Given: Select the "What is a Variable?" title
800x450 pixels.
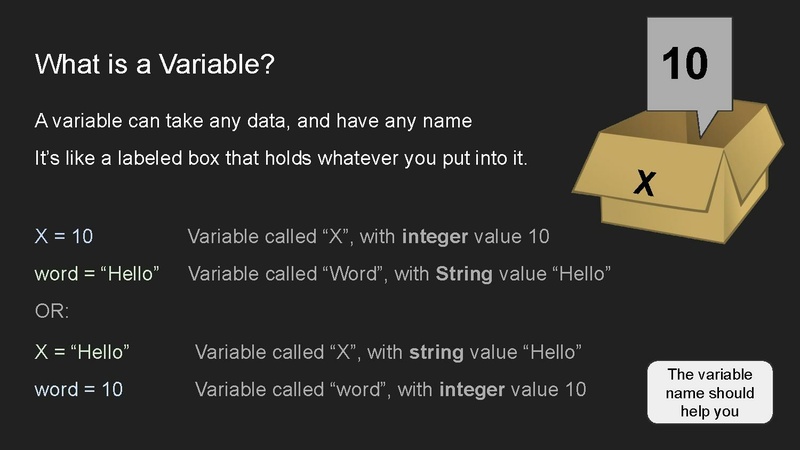Looking at the screenshot, I should 155,65.
